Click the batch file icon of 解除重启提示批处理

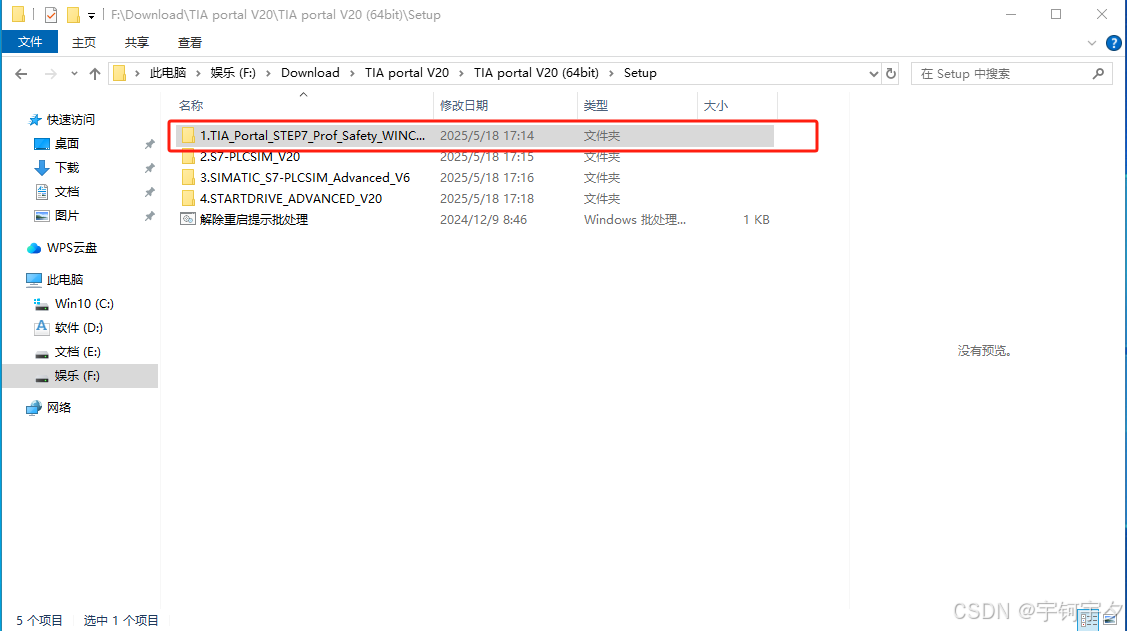point(188,219)
